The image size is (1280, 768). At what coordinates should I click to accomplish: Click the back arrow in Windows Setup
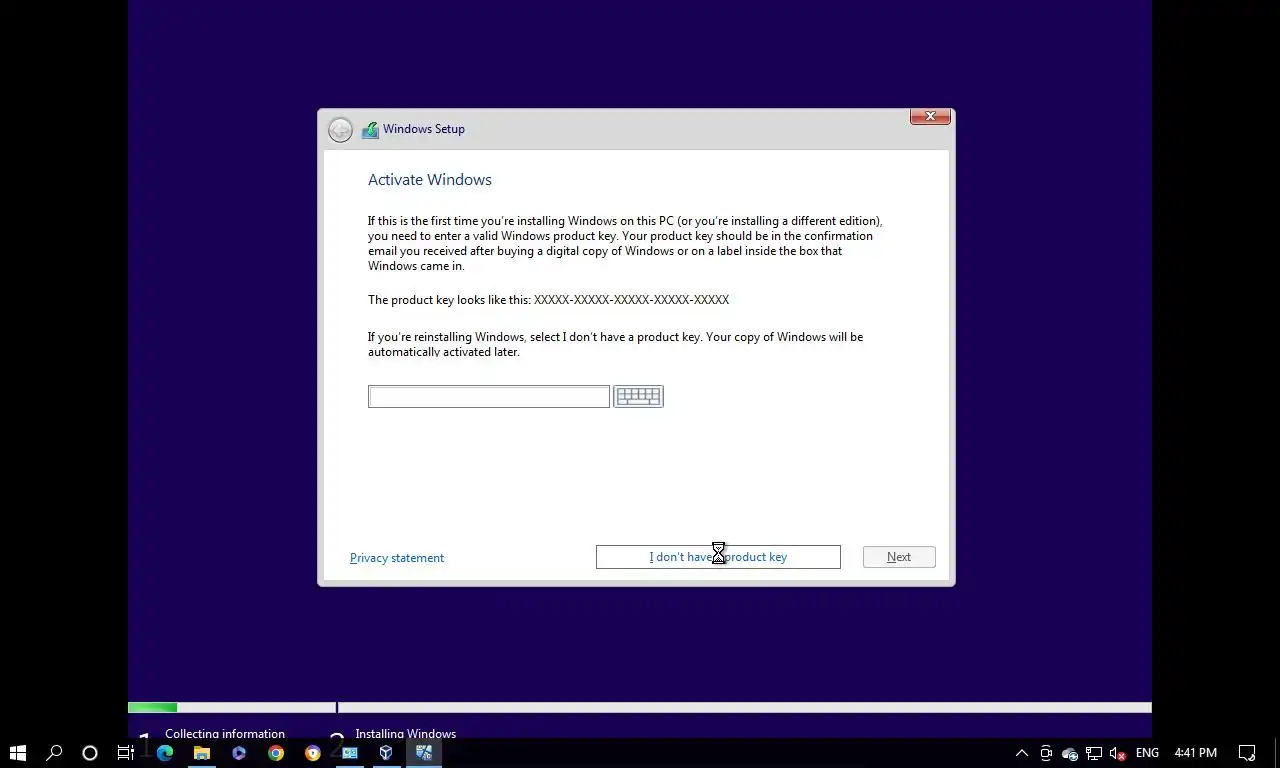pyautogui.click(x=340, y=130)
